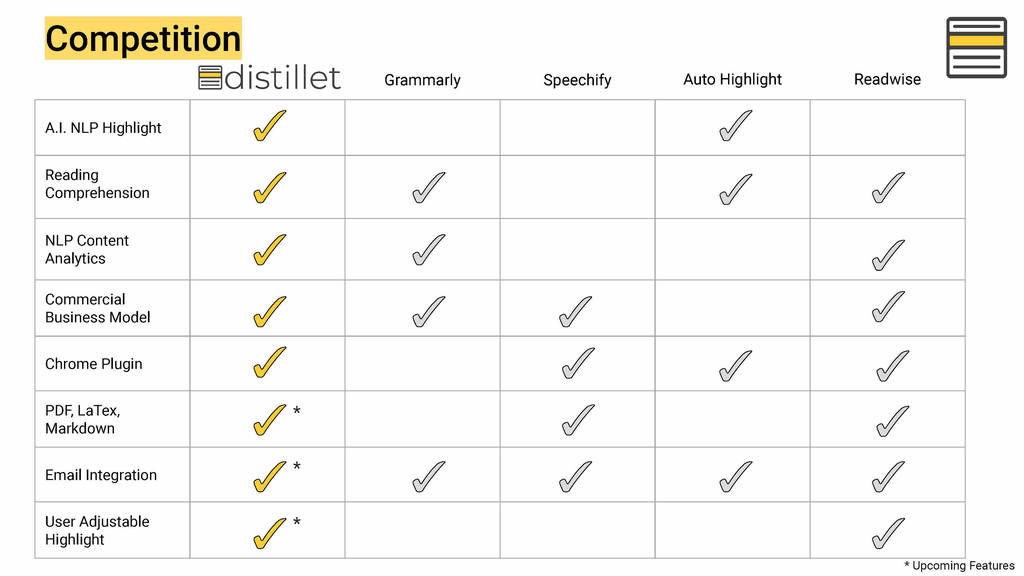Click distillet's yellow checkmark for A.I. NLP Highlight
1024x576 pixels.
[x=268, y=127]
